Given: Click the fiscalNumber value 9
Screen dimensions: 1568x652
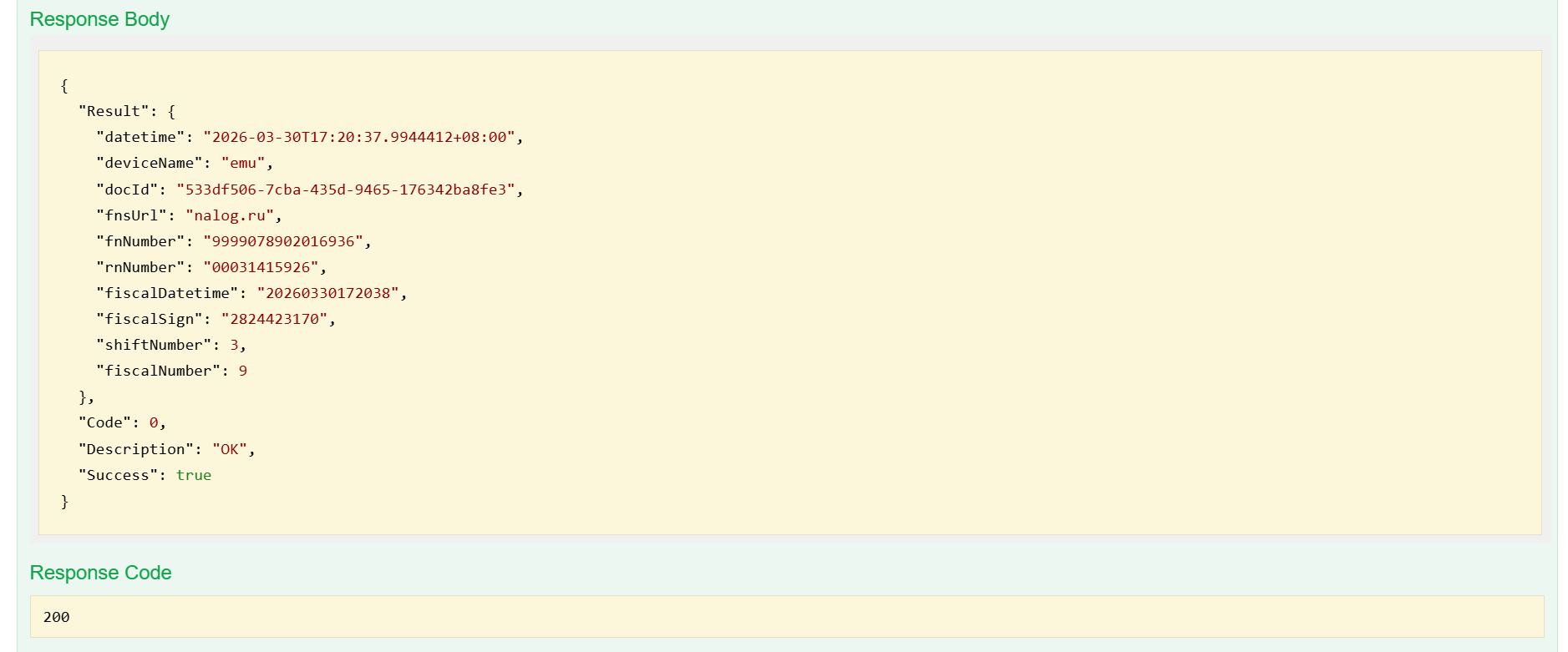Looking at the screenshot, I should pyautogui.click(x=243, y=371).
